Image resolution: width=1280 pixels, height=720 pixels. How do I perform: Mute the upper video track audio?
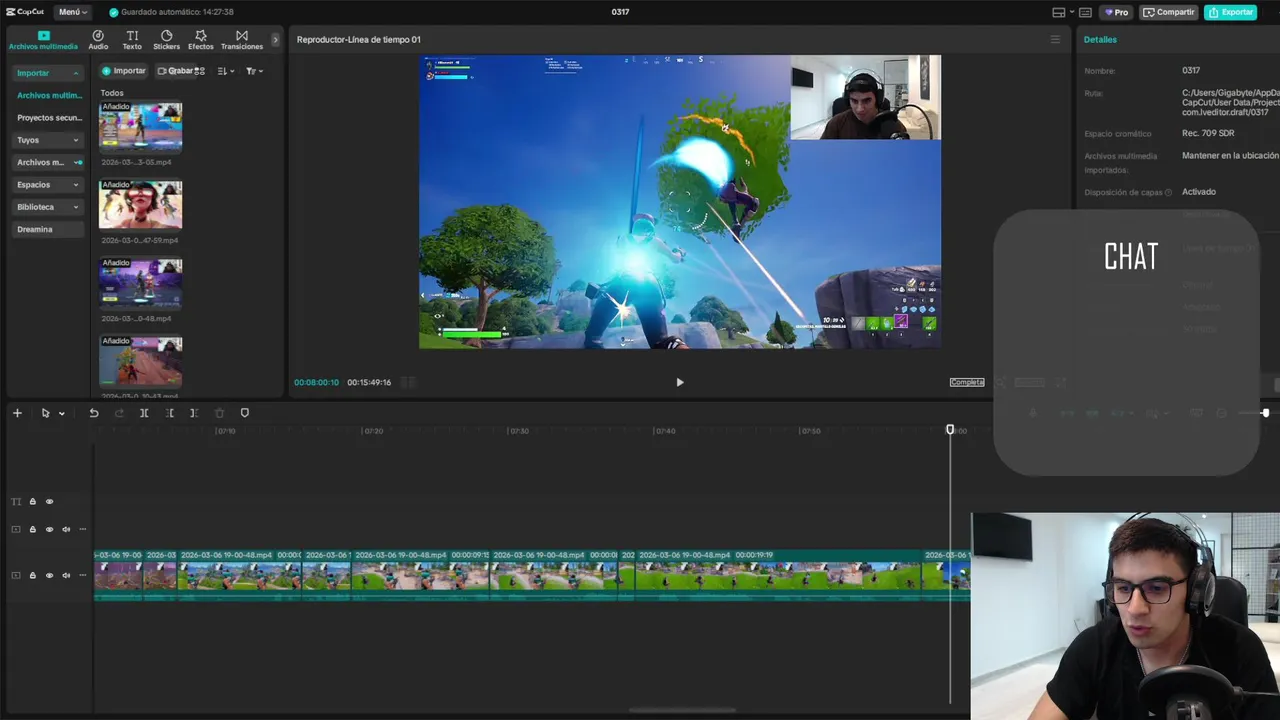click(x=66, y=530)
